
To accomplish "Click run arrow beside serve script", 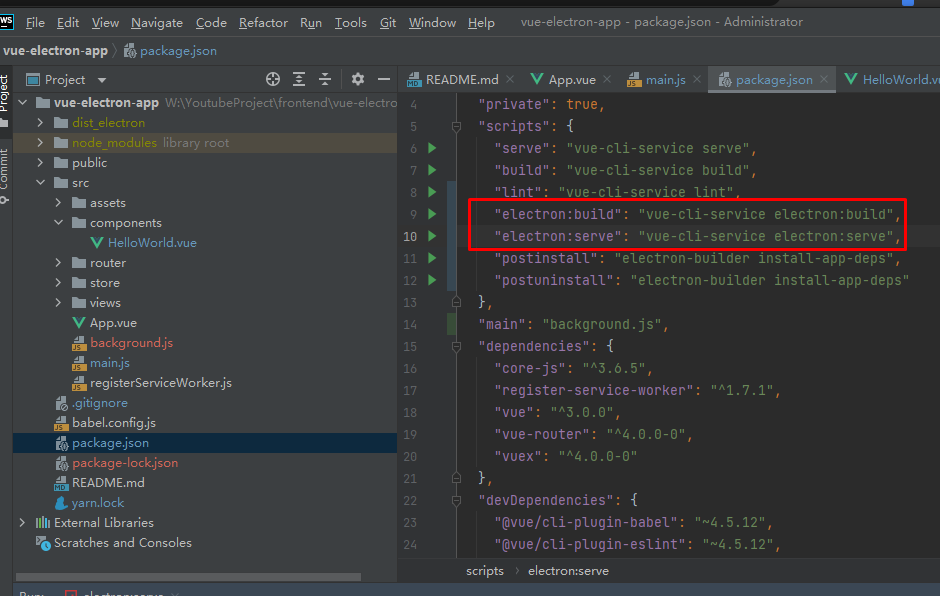I will click(432, 148).
